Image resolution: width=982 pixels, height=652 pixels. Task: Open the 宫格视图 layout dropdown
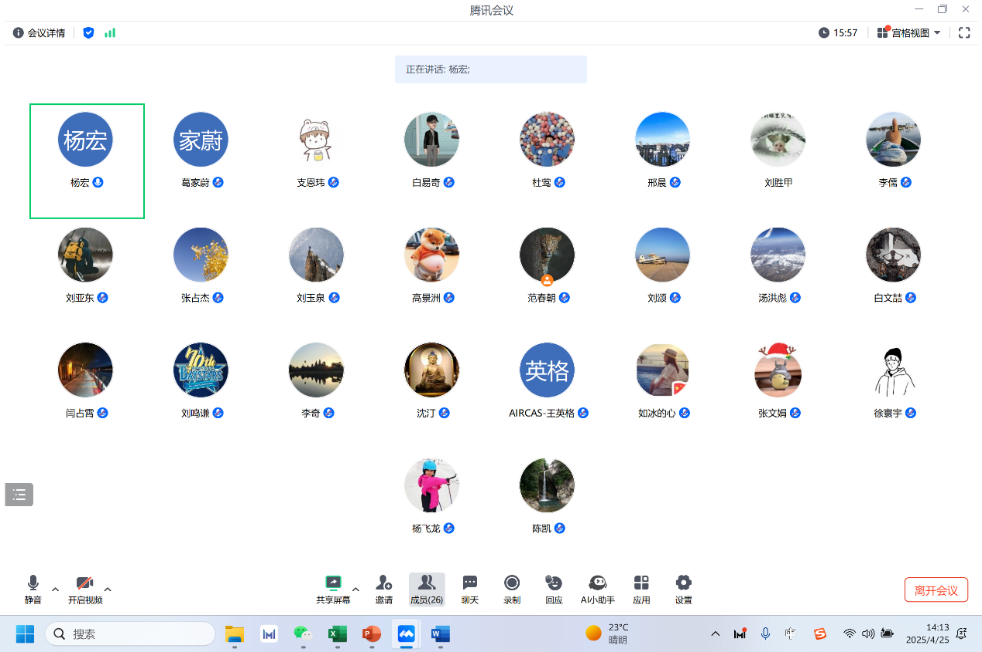tap(909, 33)
